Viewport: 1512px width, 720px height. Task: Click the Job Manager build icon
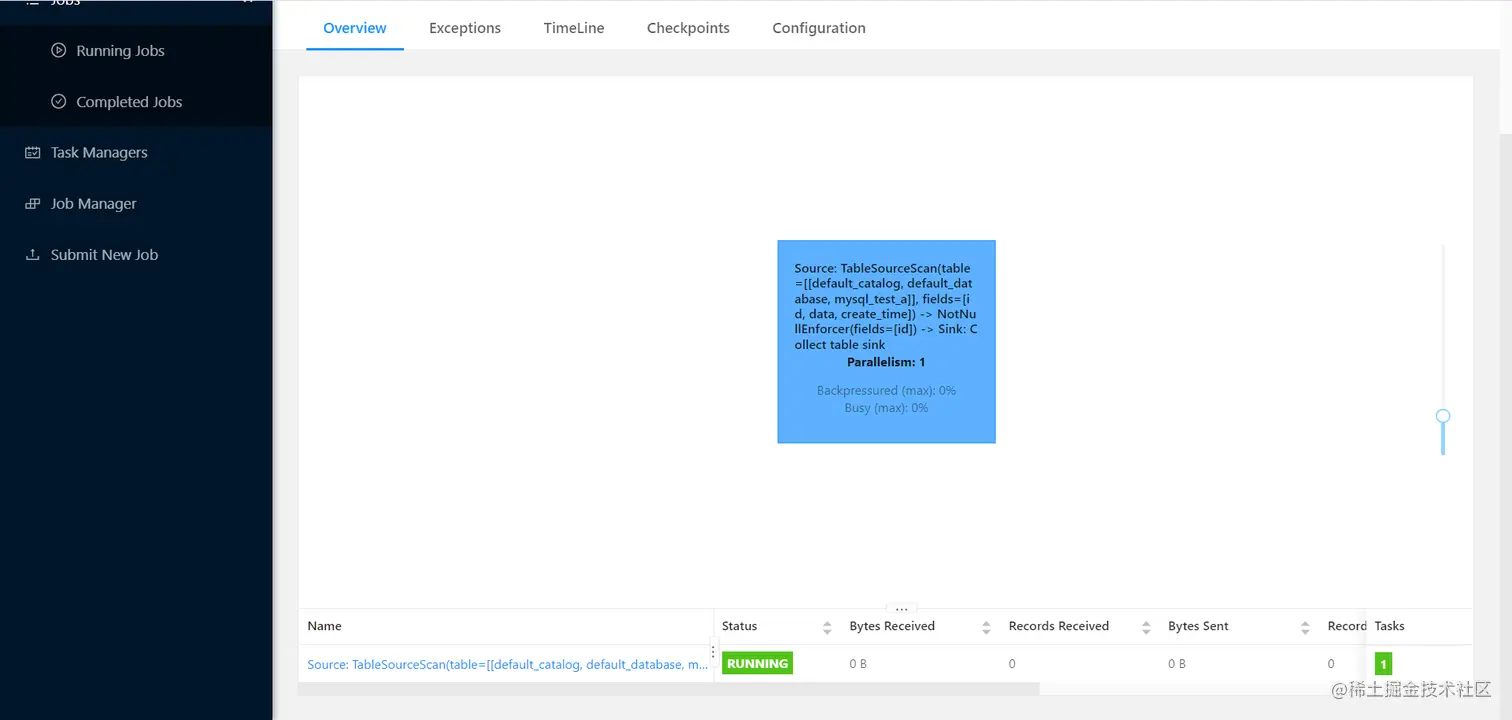(33, 204)
